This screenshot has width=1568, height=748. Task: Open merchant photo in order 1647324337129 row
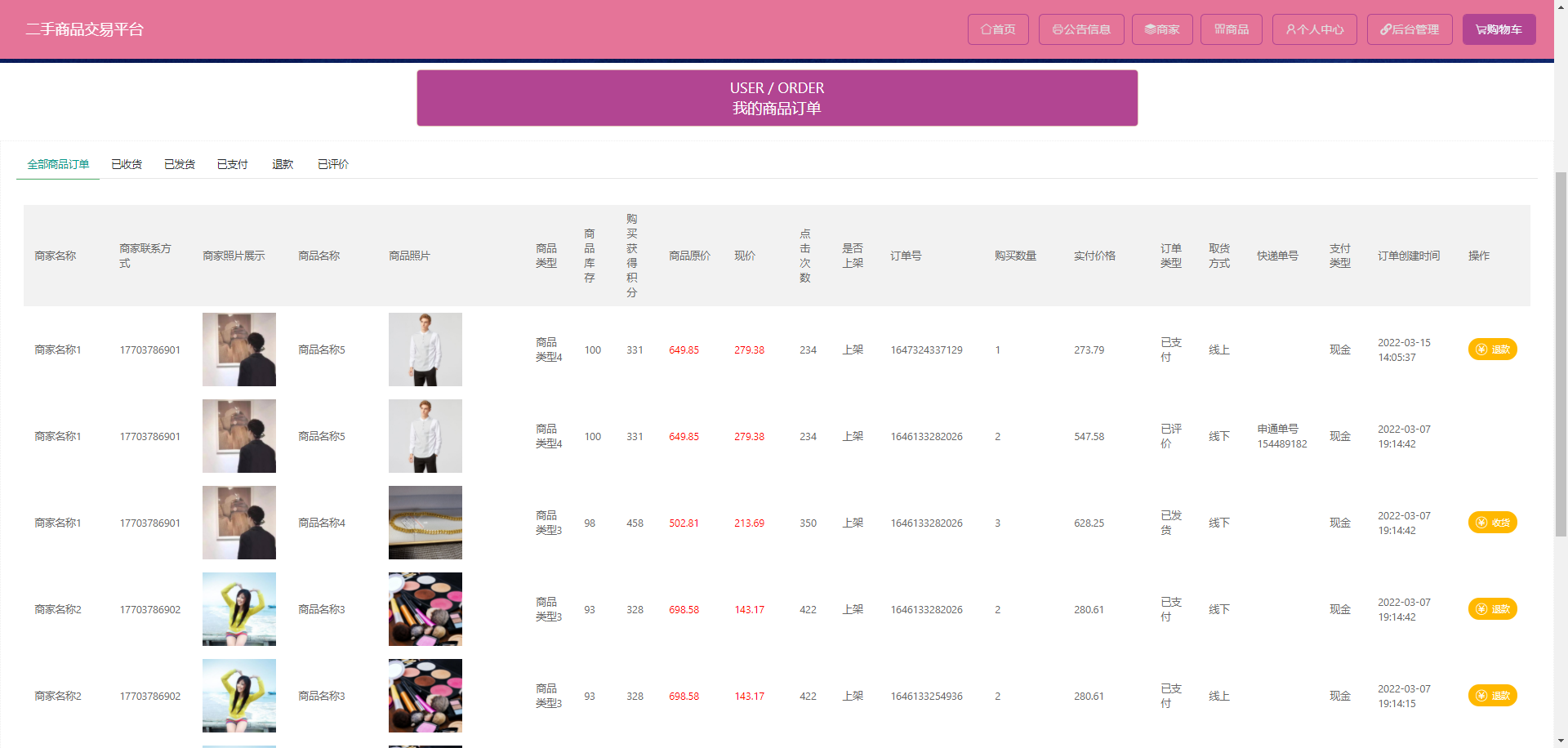(x=239, y=350)
